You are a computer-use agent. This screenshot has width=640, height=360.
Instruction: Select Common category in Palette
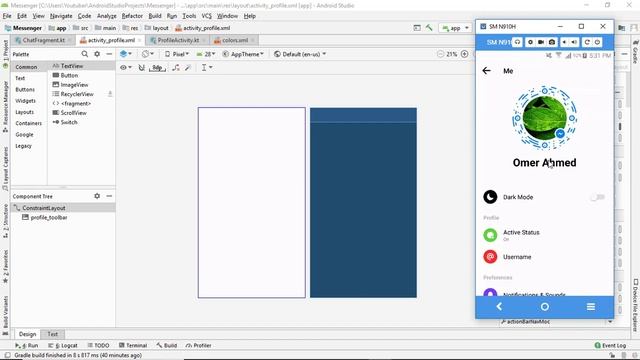click(x=26, y=67)
